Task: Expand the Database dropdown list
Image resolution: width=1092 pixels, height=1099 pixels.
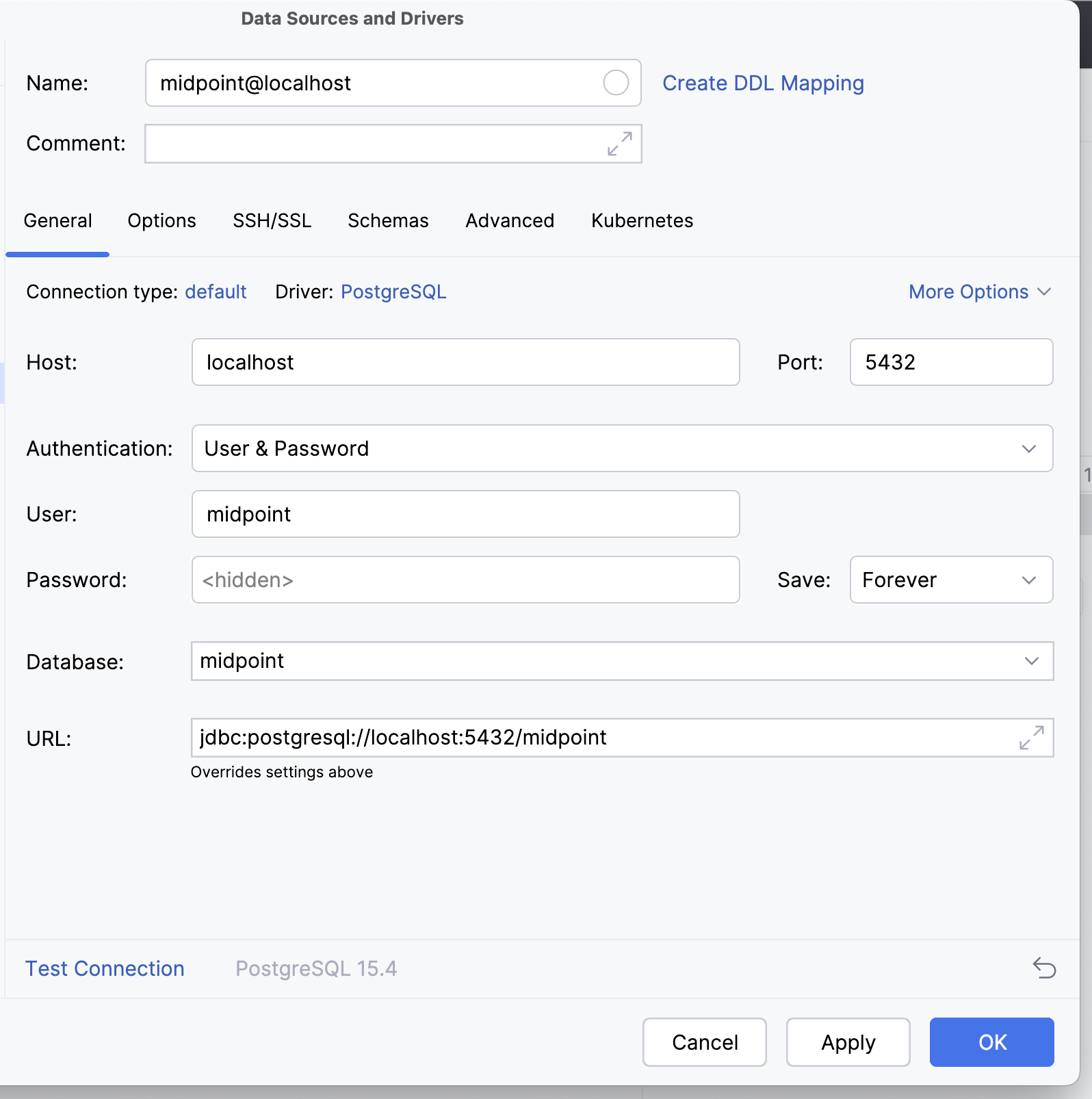Action: click(1031, 661)
